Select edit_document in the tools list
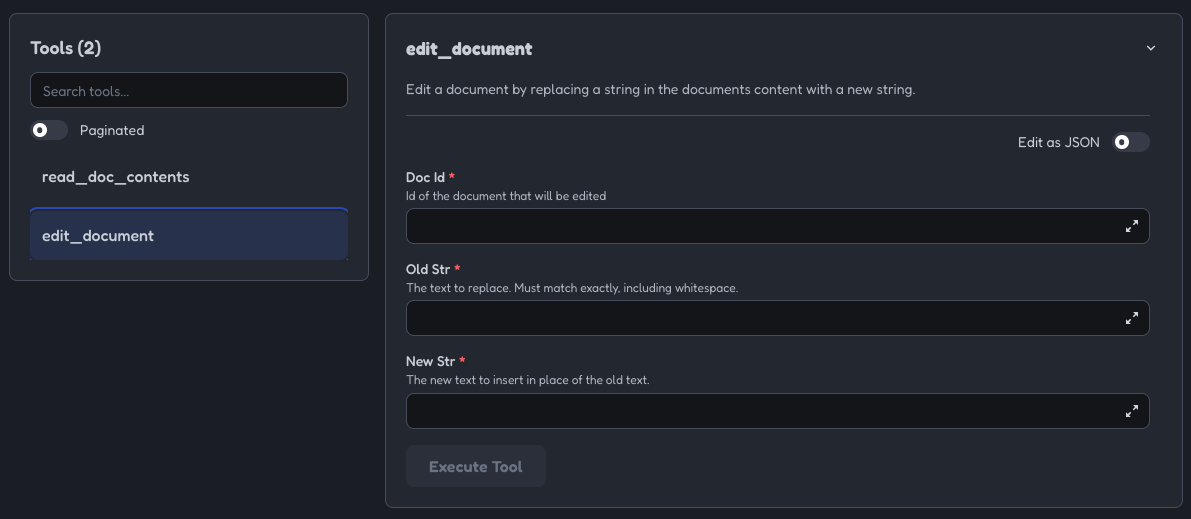 tap(188, 235)
